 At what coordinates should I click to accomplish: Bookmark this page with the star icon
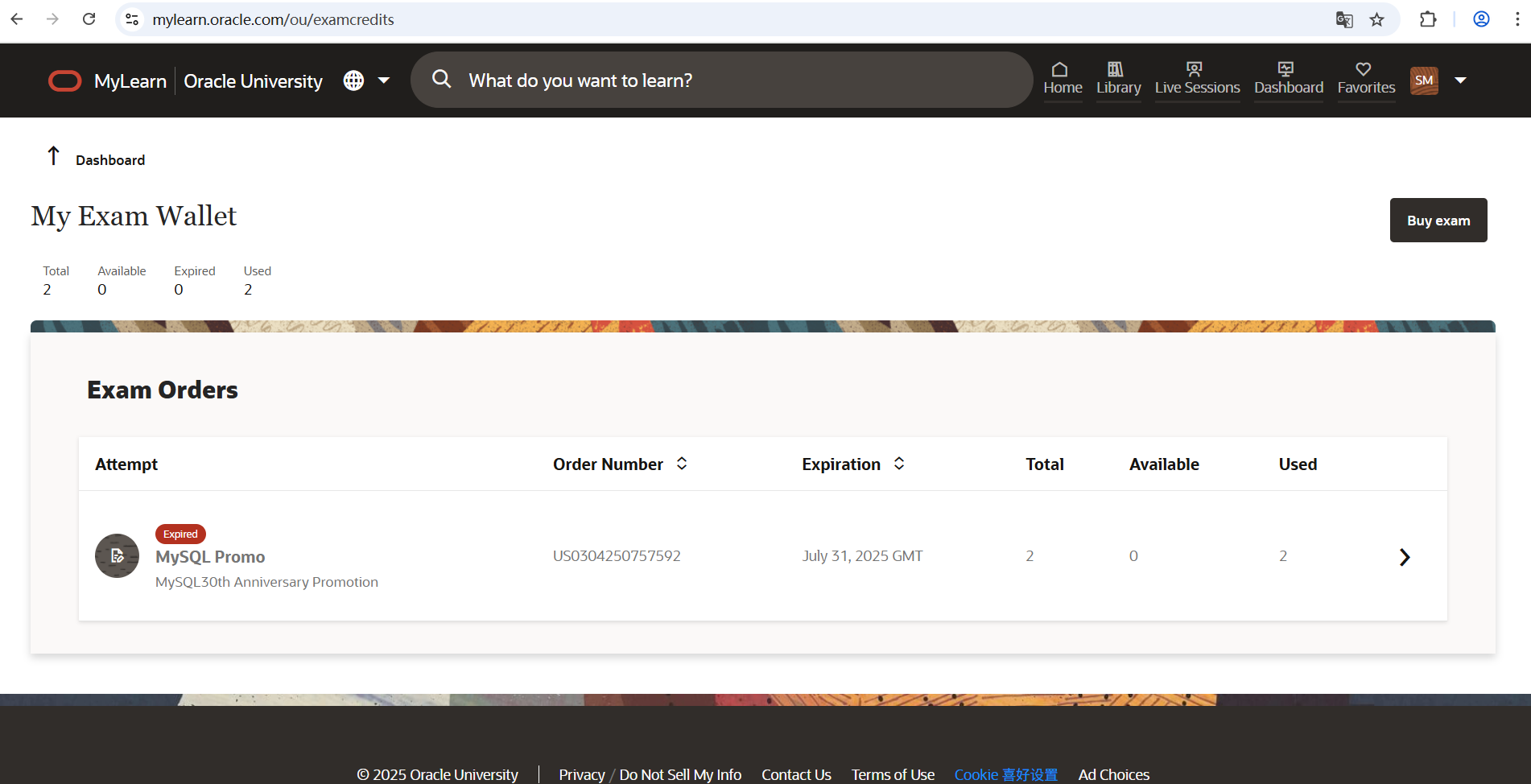point(1377,19)
